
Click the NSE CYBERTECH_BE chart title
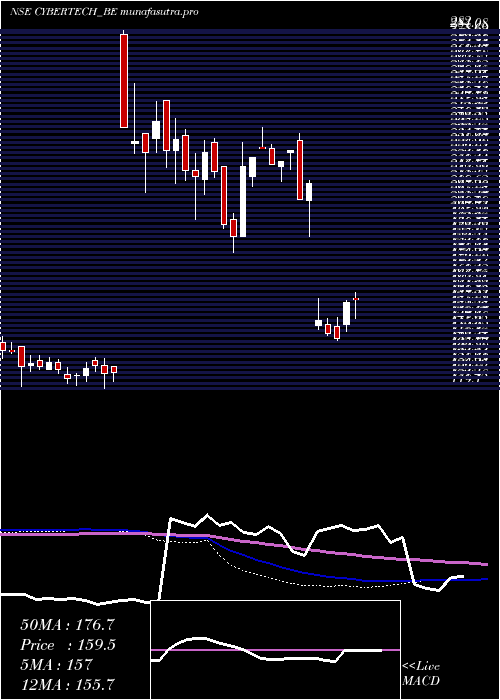(104, 12)
